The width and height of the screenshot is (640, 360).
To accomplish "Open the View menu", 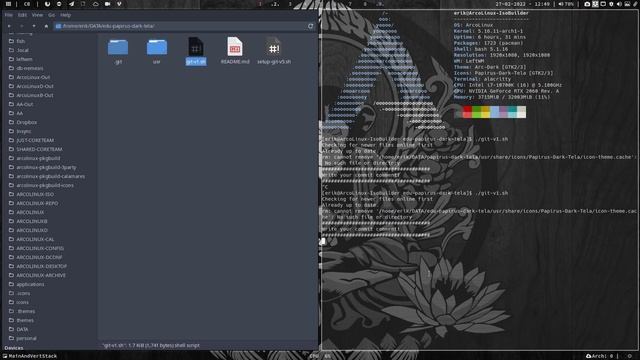I will coord(37,15).
